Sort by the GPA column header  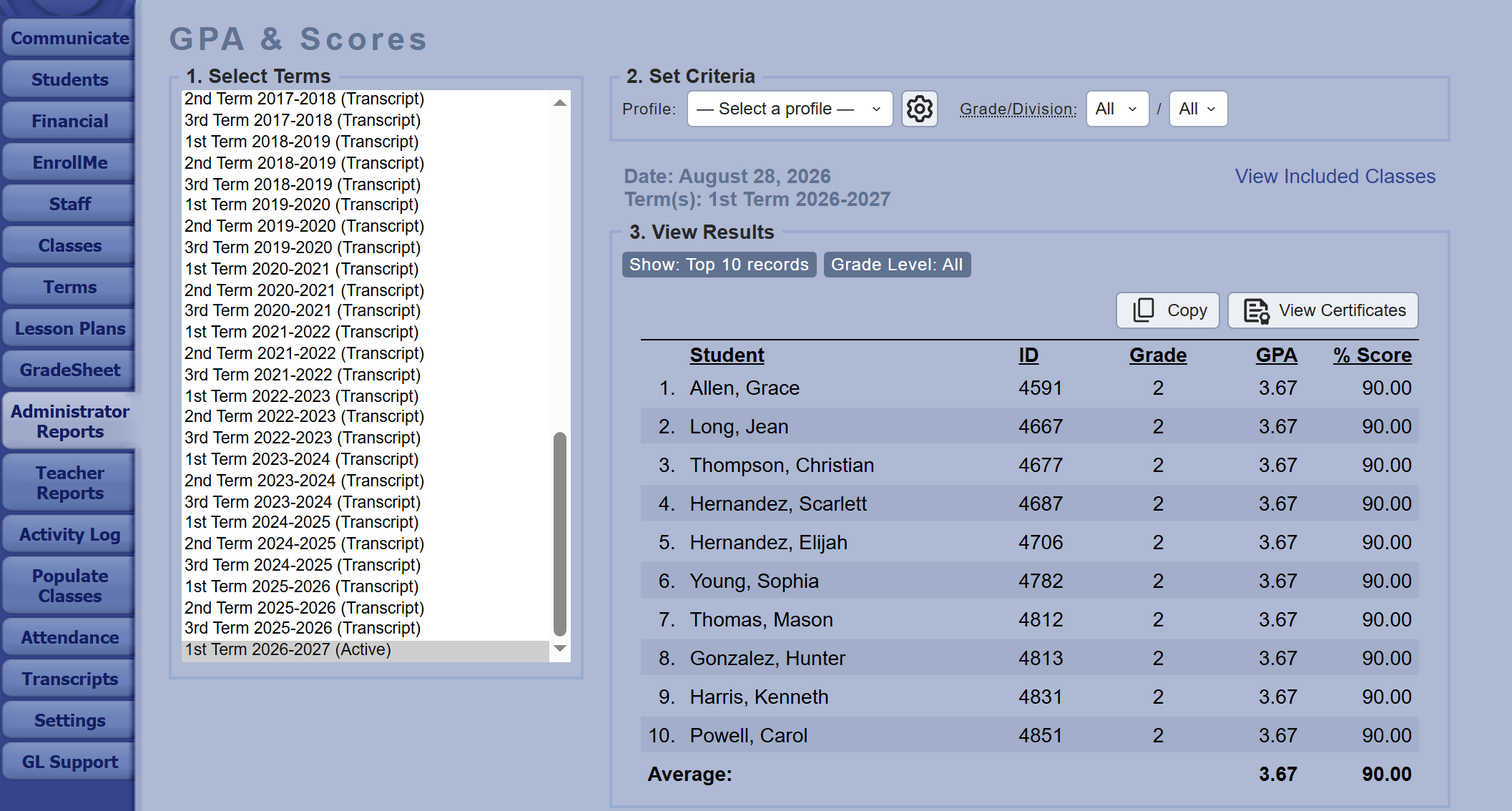1277,355
